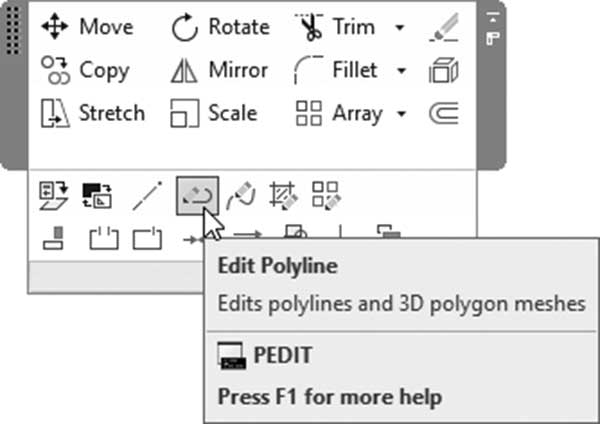Click the Lengthen tool icon

147,196
